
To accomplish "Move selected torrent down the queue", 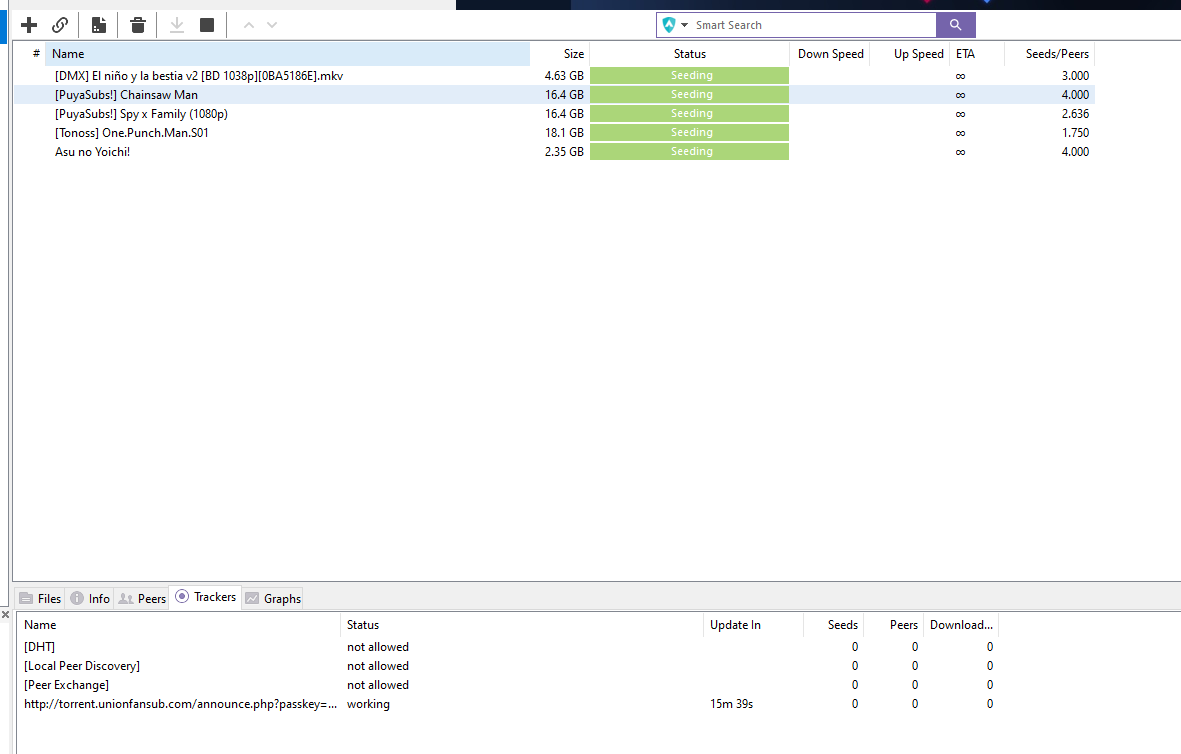I will point(272,26).
